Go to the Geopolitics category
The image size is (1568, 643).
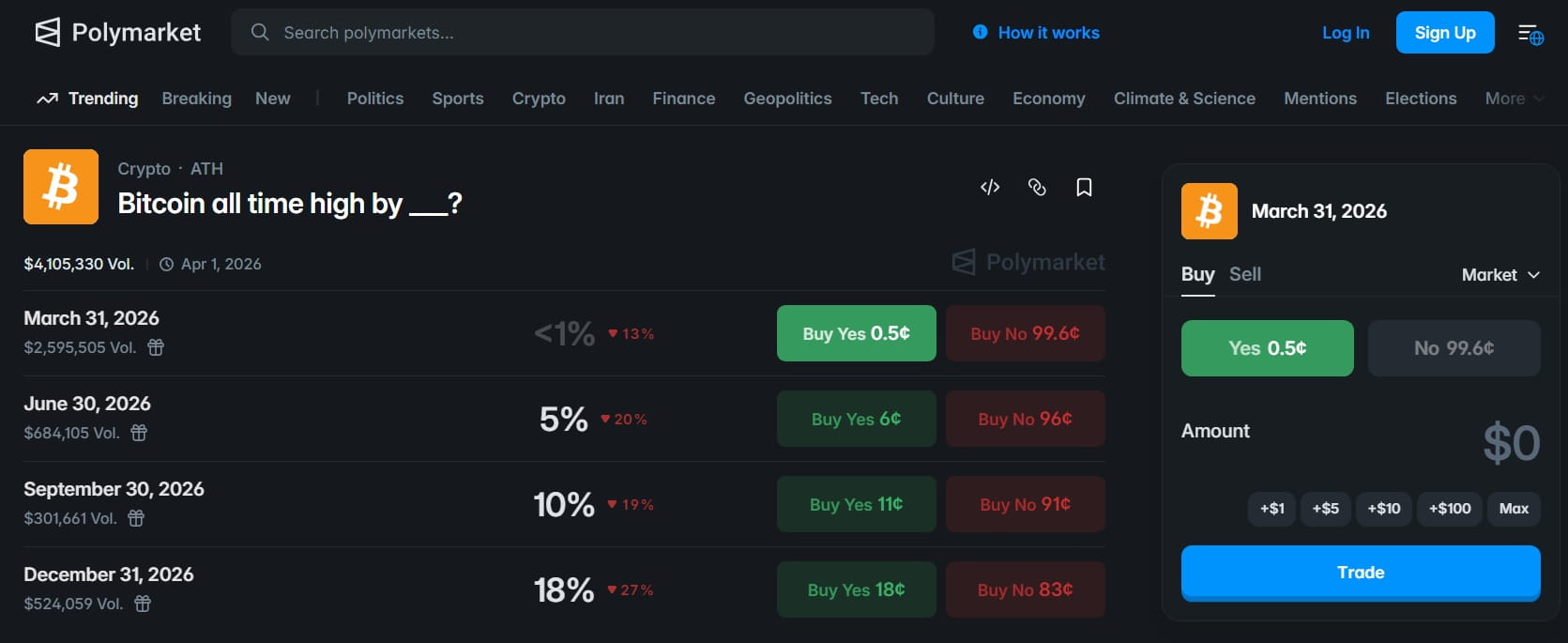787,99
